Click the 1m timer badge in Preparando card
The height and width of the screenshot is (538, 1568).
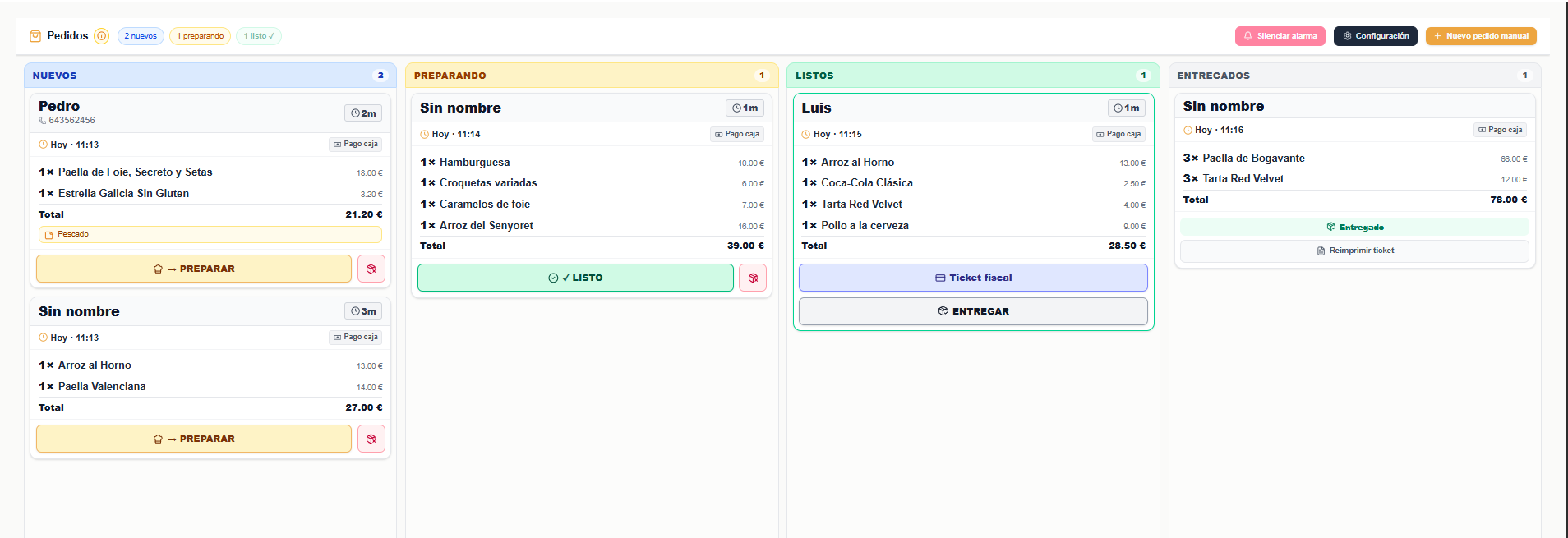tap(745, 108)
